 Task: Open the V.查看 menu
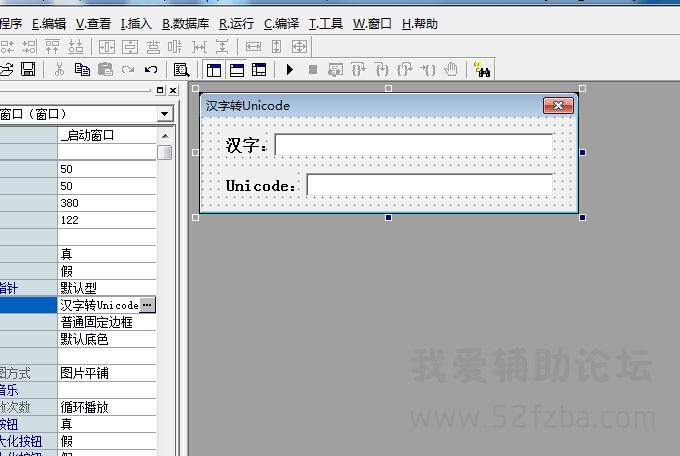pyautogui.click(x=93, y=23)
